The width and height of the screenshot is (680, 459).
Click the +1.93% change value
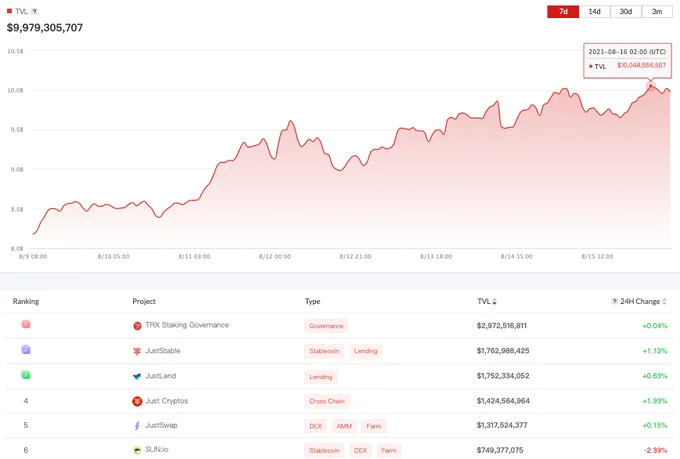[x=655, y=401]
